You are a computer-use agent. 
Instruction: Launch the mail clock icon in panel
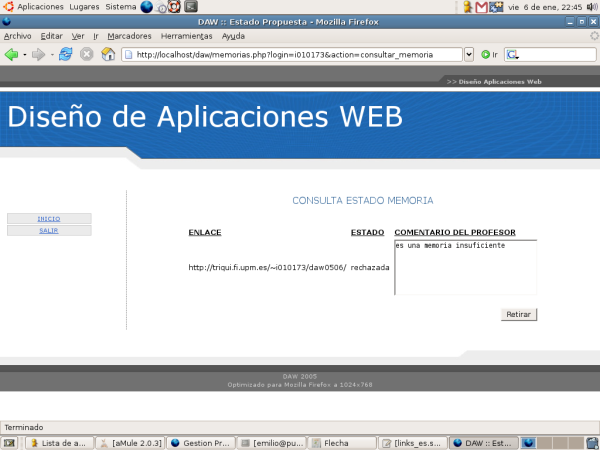click(x=161, y=7)
